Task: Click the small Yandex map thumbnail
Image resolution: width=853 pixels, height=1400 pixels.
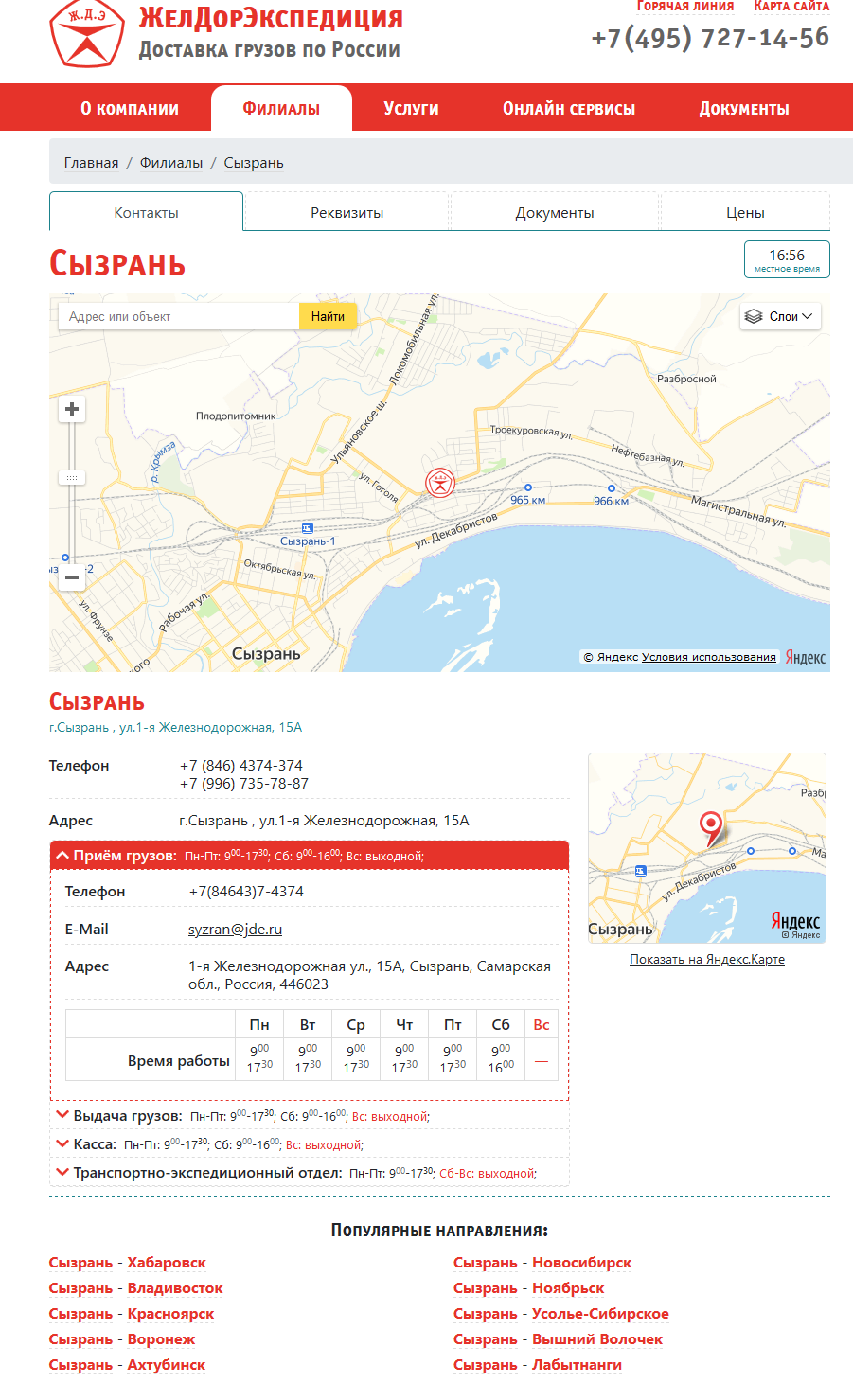Action: tap(707, 848)
